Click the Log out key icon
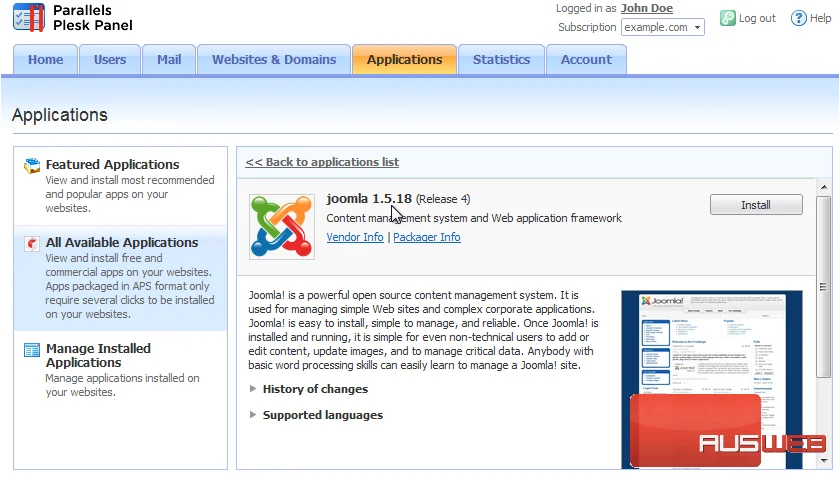The image size is (840, 480). point(728,18)
